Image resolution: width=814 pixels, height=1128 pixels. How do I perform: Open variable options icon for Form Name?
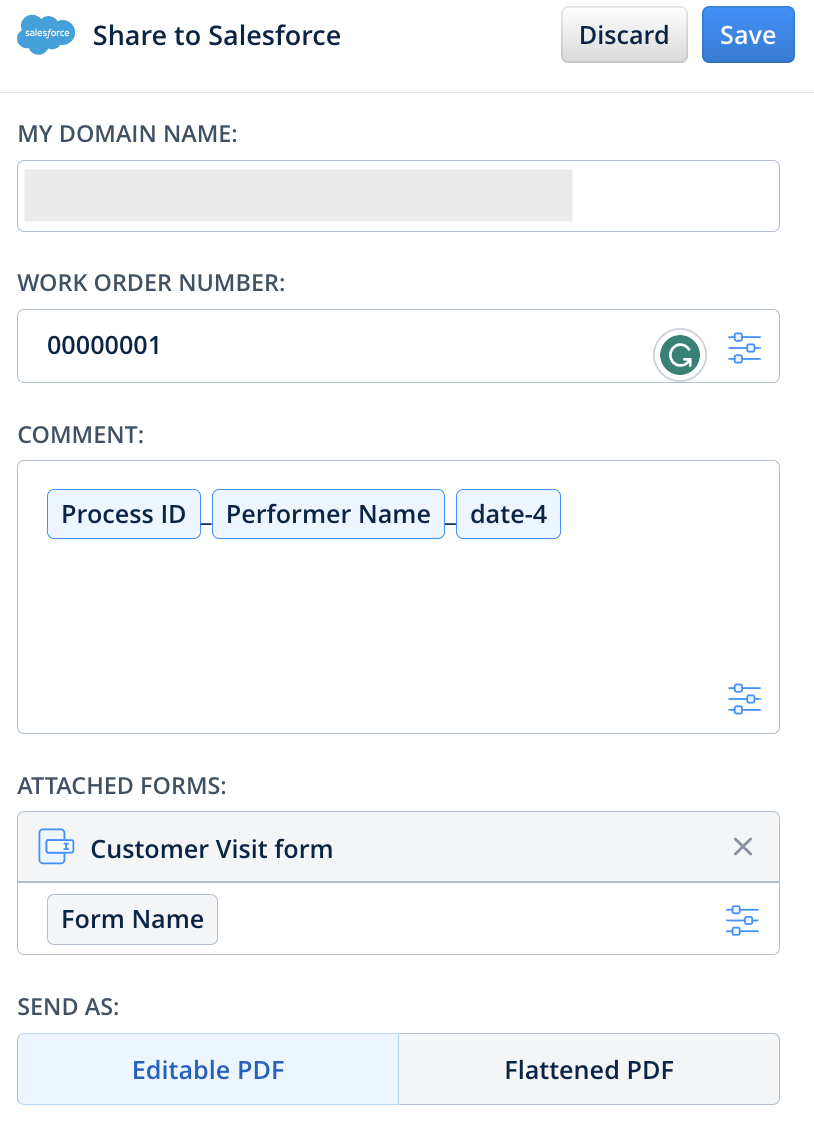pyautogui.click(x=742, y=920)
